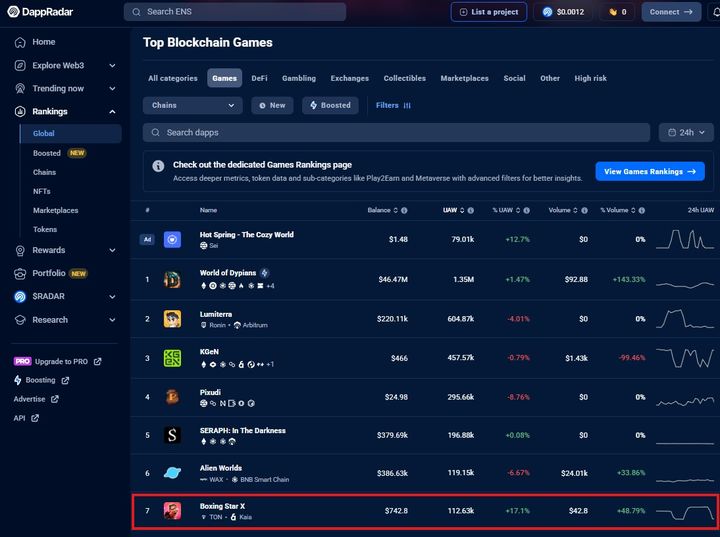Viewport: 720px width, 537px height.
Task: Select the Gambling category tab
Action: click(299, 79)
